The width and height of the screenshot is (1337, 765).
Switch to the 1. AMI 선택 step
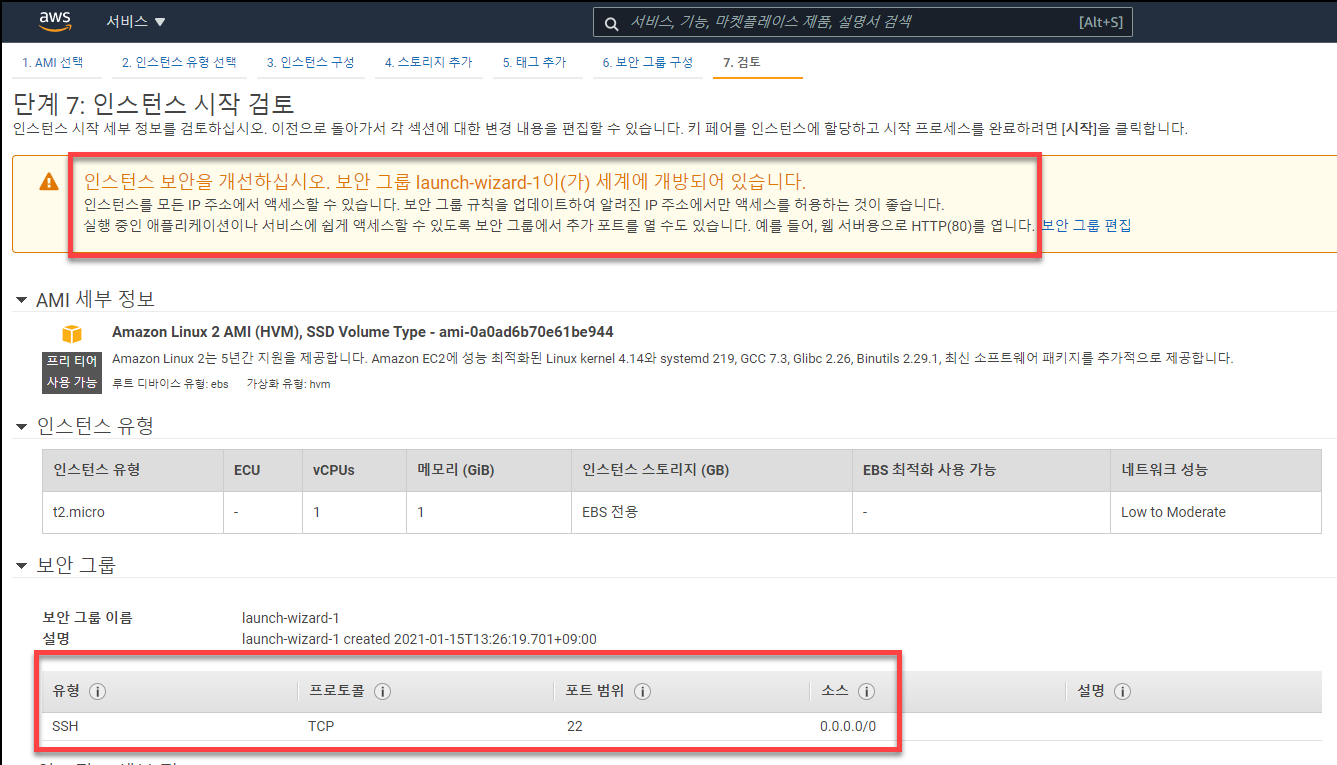[52, 62]
